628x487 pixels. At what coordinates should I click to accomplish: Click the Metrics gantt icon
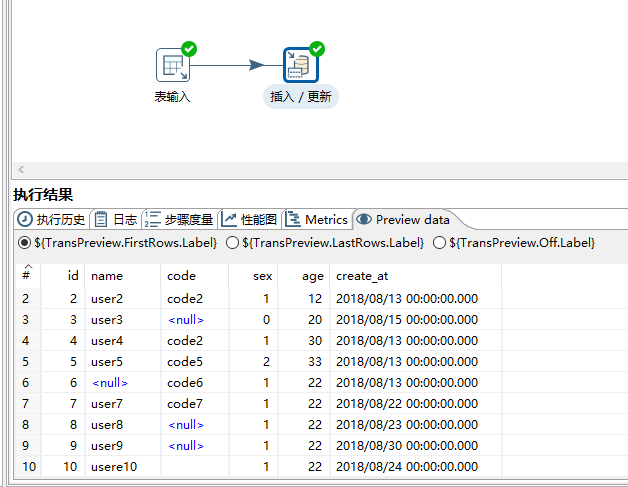click(x=293, y=219)
